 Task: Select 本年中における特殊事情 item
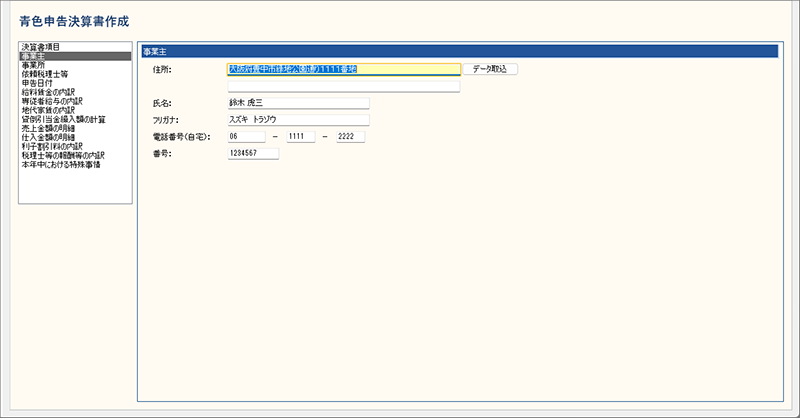61,165
